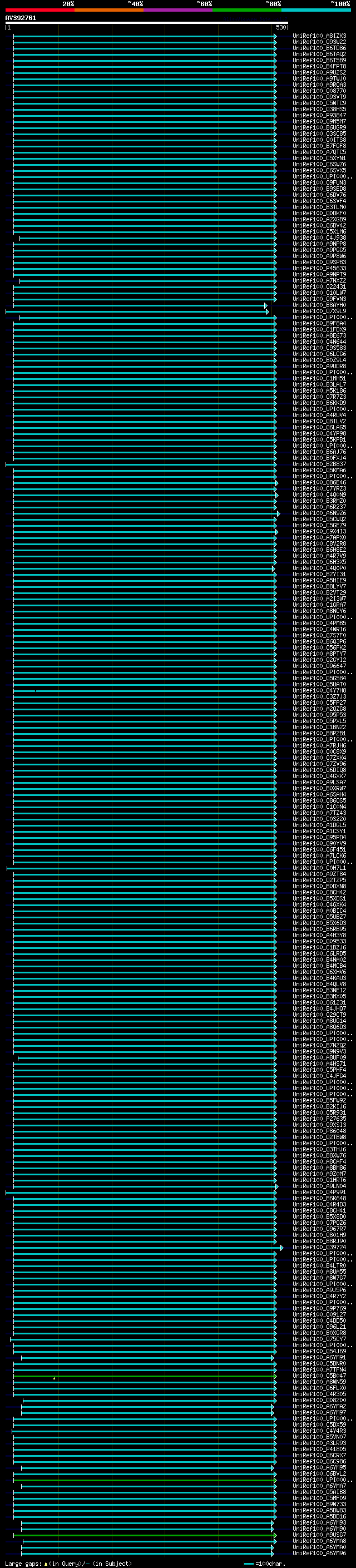This screenshot has height=1568, width=356.
Task: Select the UniRef100_A8NCY6 label
Action: (x=319, y=611)
